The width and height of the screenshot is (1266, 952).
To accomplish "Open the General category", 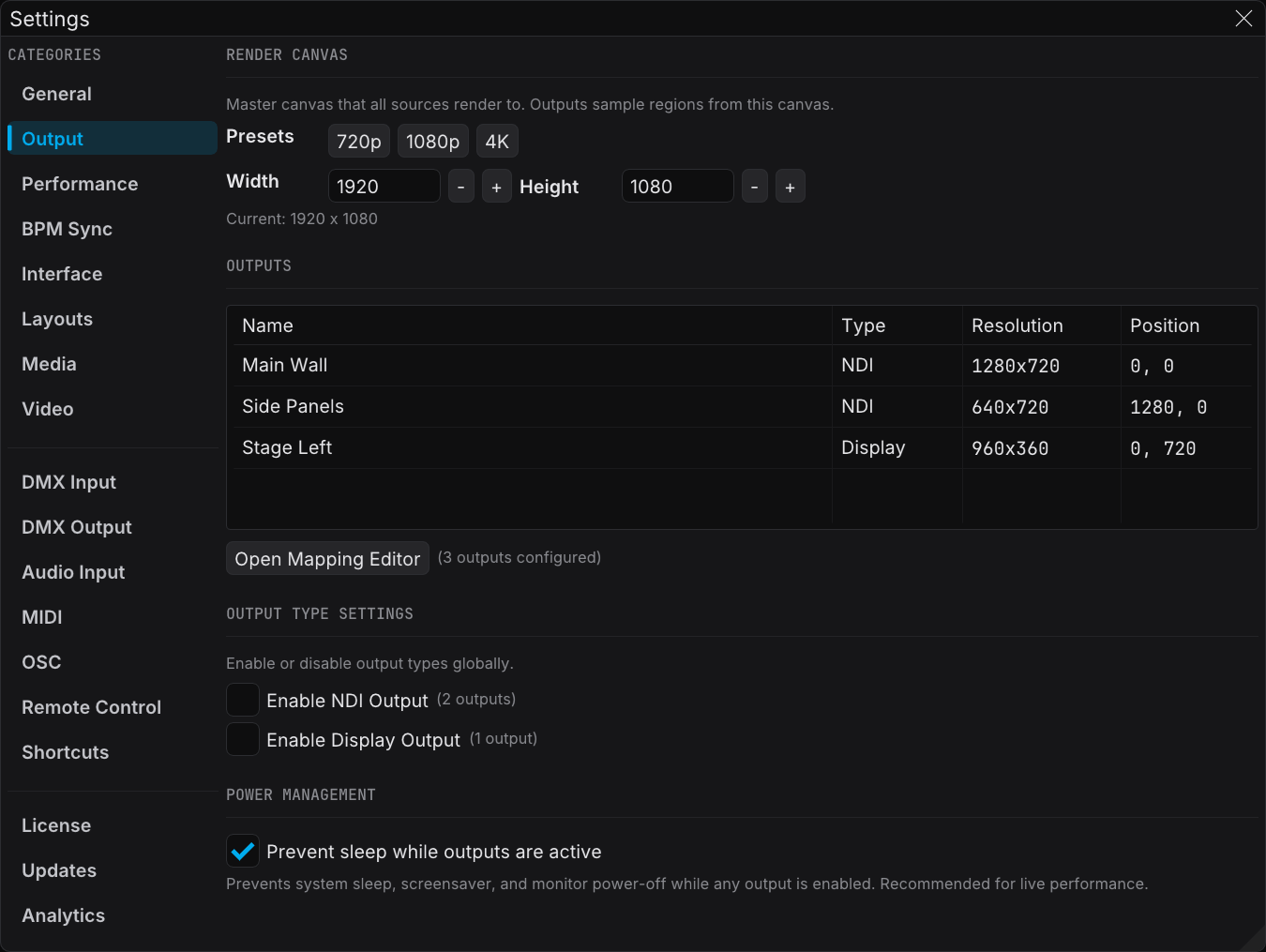I will 113,94.
